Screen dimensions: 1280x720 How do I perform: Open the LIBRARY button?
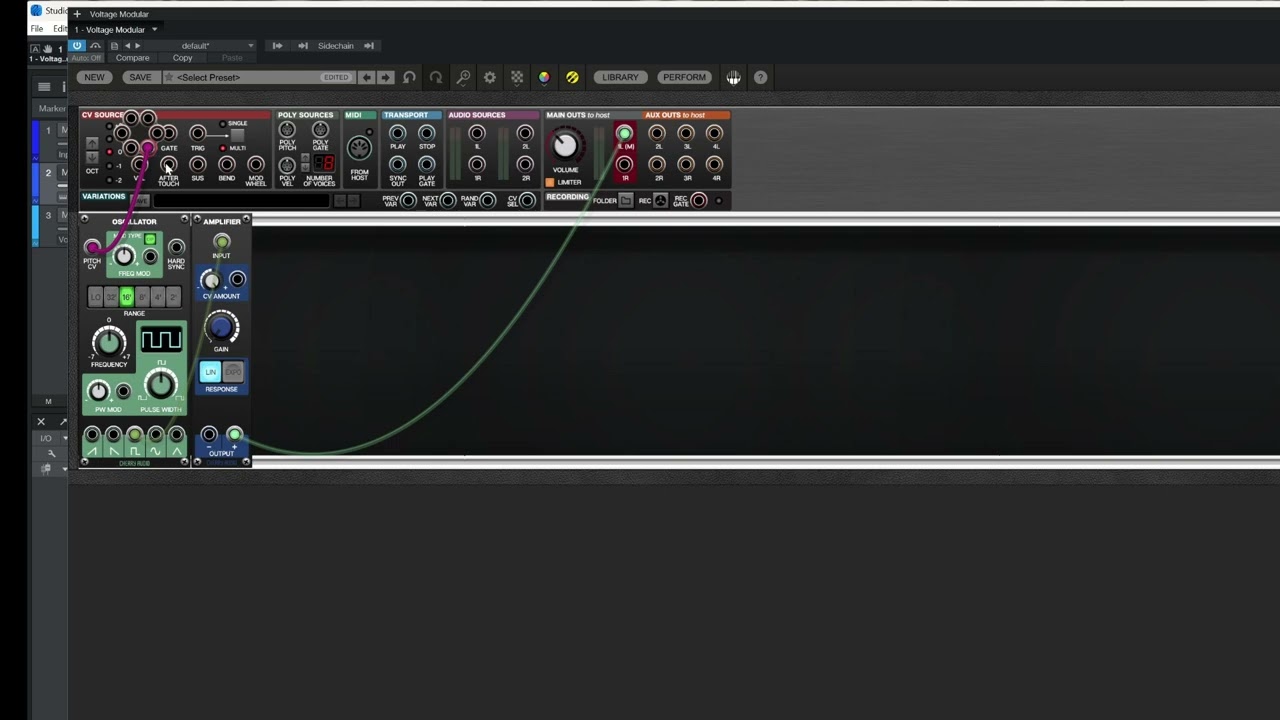620,77
